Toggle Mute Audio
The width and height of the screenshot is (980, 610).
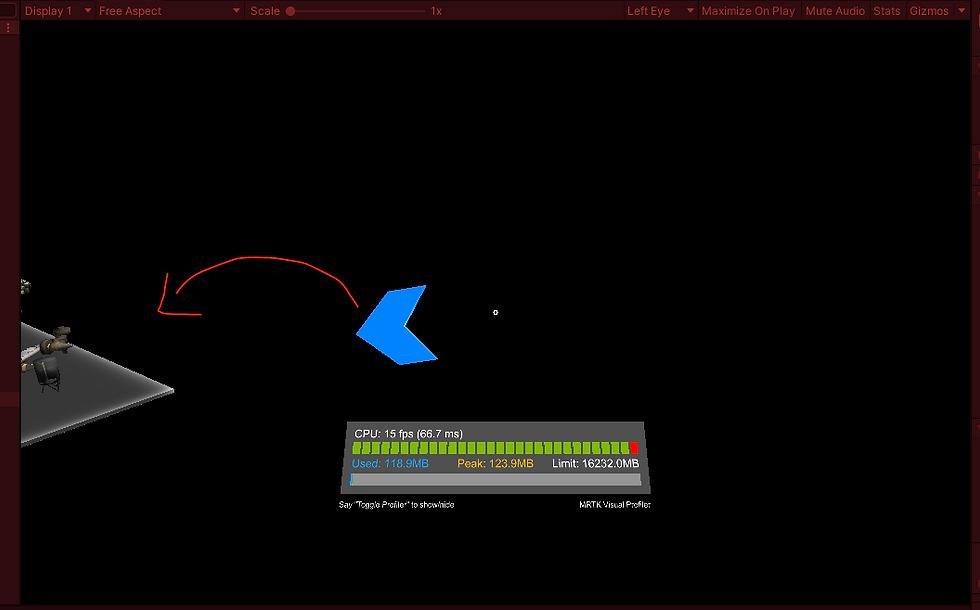(x=835, y=11)
